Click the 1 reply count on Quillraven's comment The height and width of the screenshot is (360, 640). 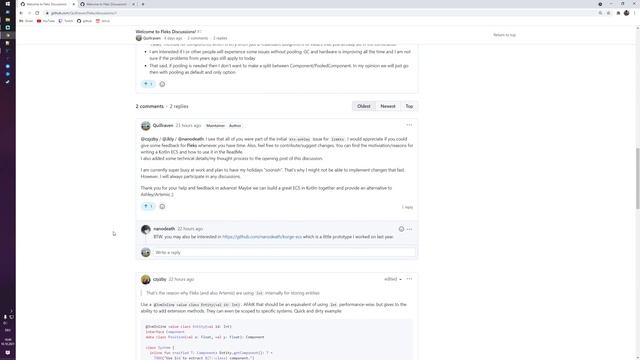[x=407, y=207]
